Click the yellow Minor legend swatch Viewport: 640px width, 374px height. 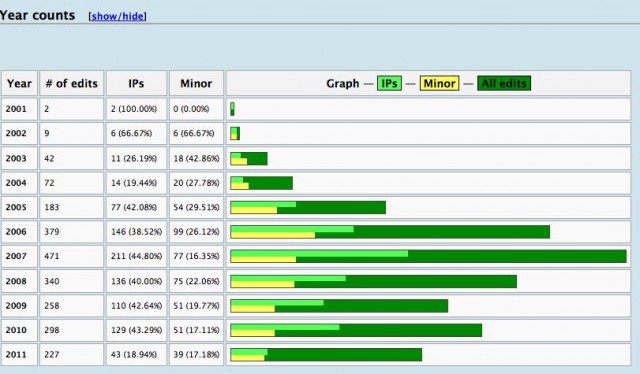coord(439,83)
